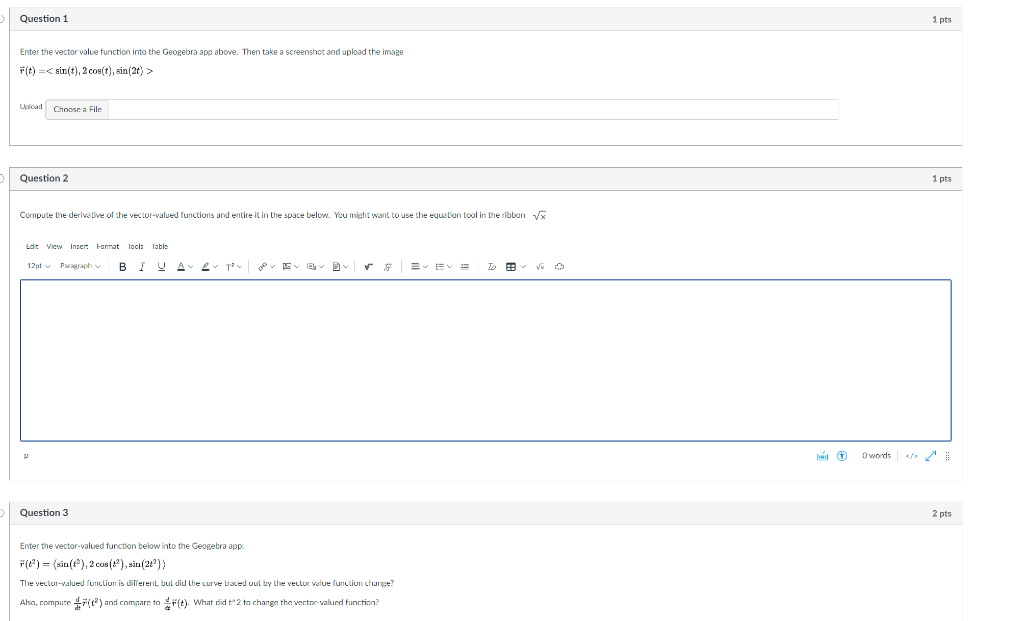Click the Choose a File button

(77, 109)
